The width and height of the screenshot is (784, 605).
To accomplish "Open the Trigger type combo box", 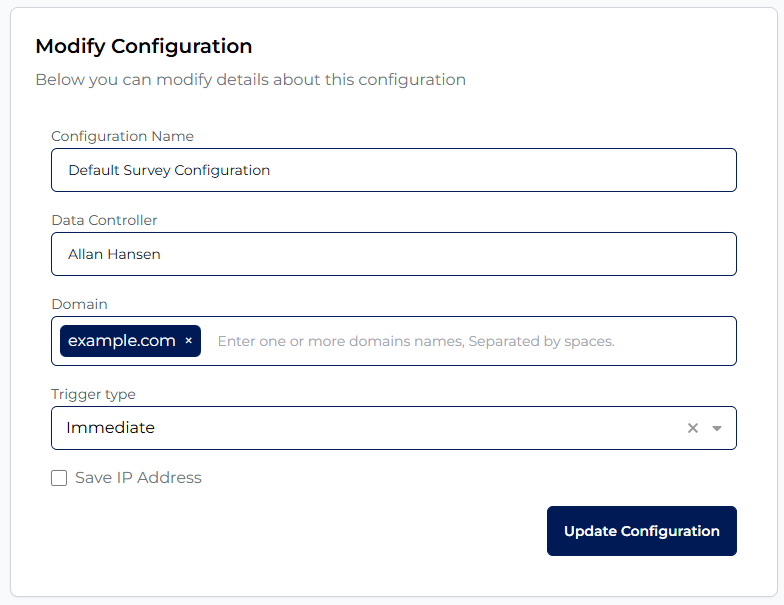I will pos(370,428).
